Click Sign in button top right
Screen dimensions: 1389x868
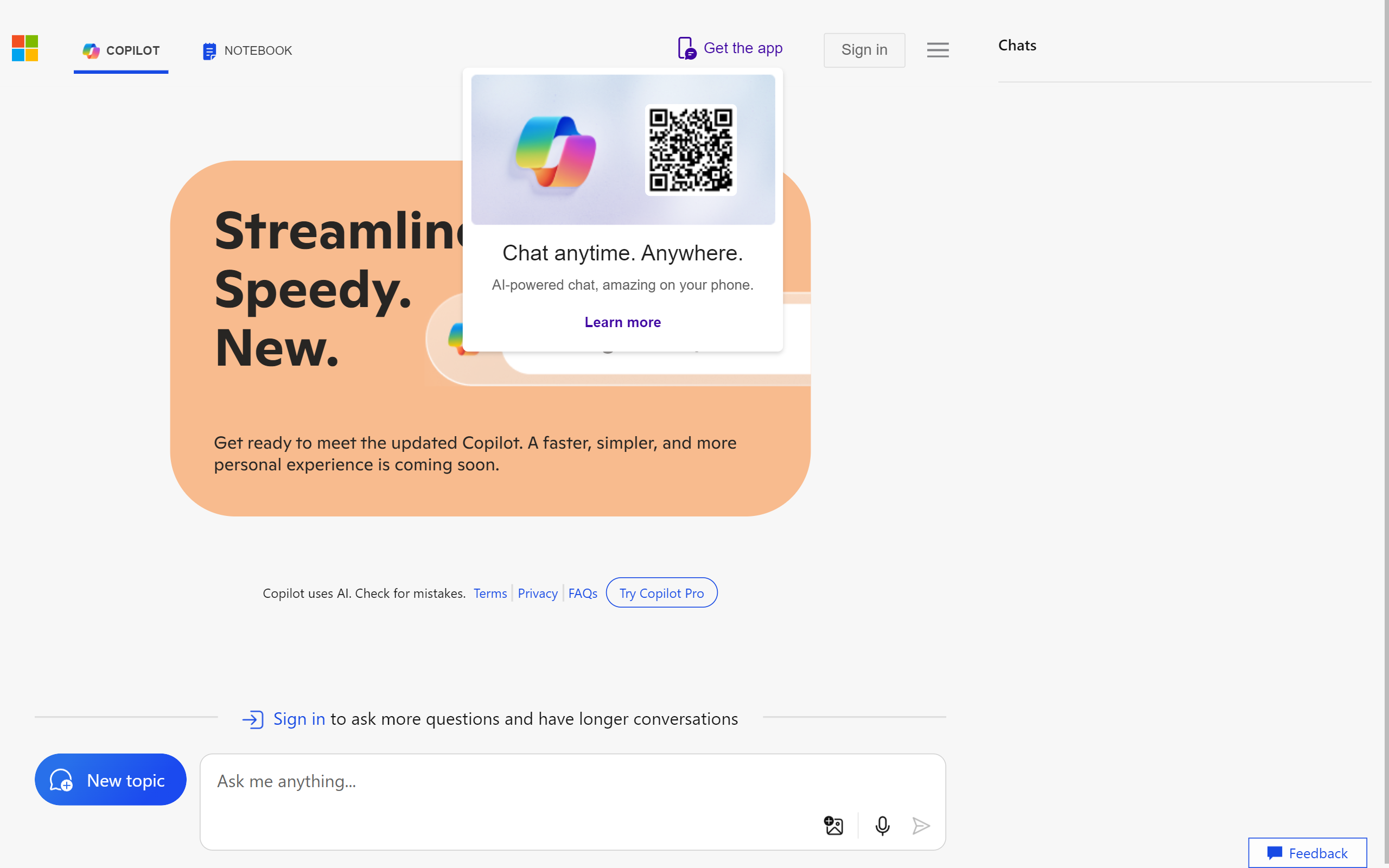[x=863, y=48]
